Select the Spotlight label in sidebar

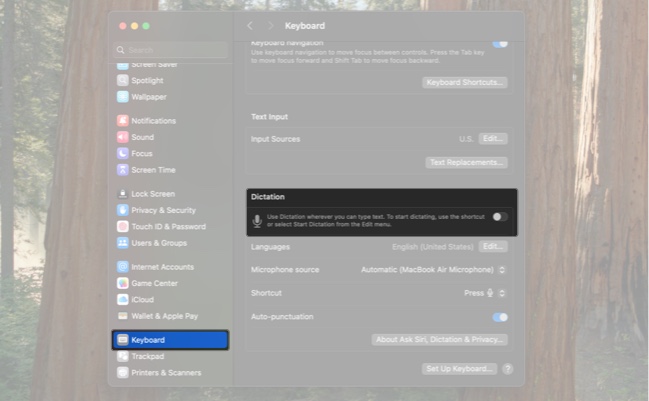pos(147,81)
